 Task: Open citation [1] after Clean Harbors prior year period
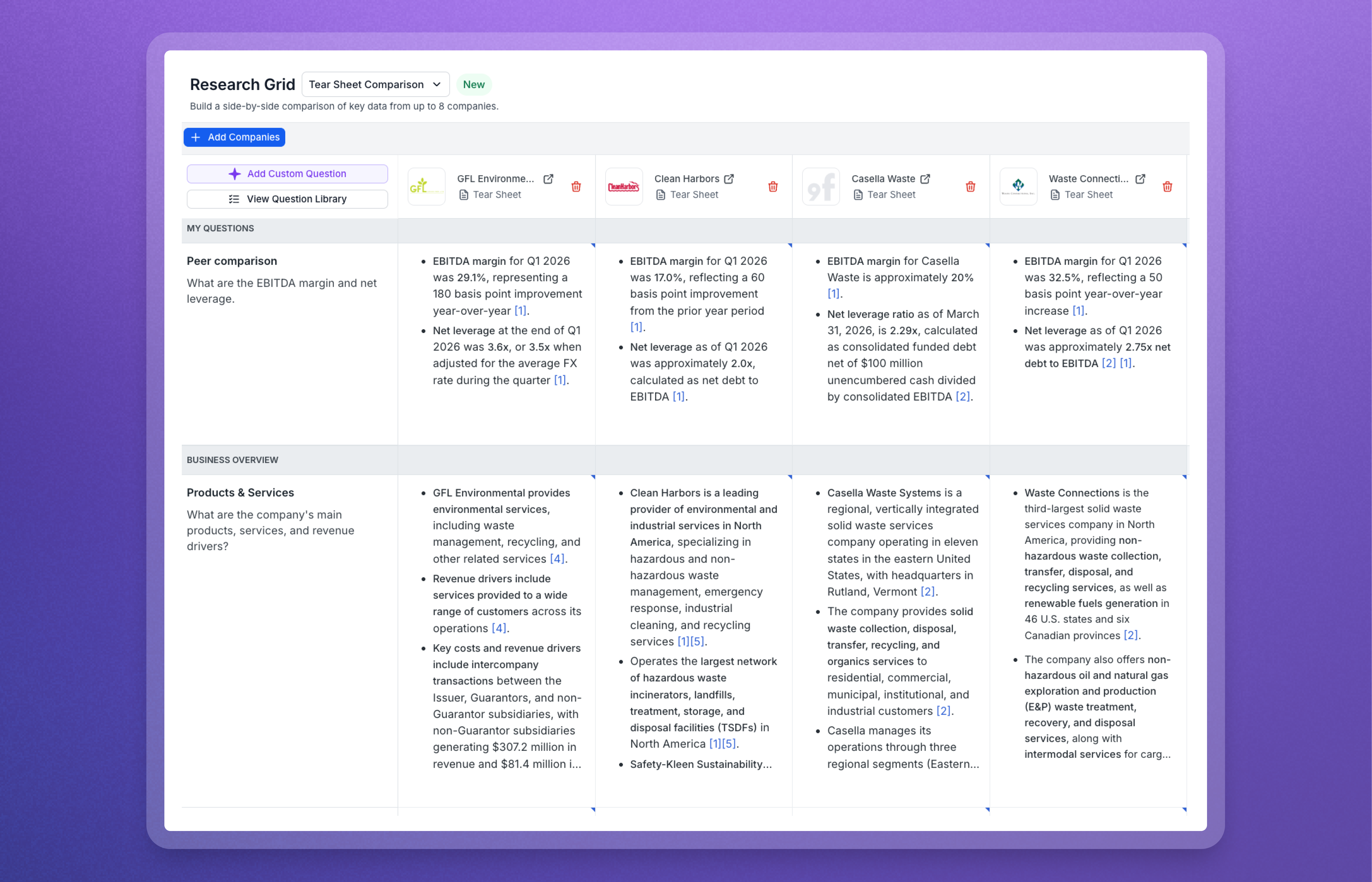636,327
